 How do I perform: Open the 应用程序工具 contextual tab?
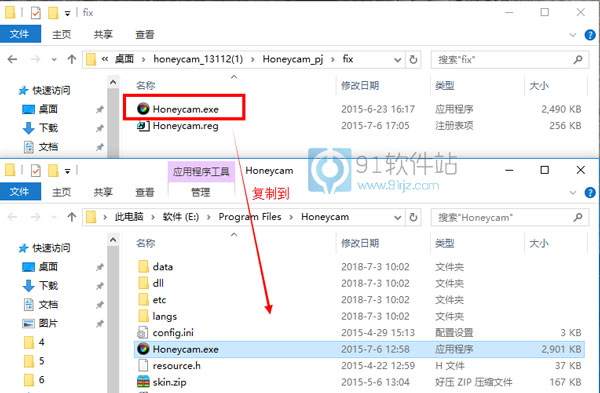201,171
